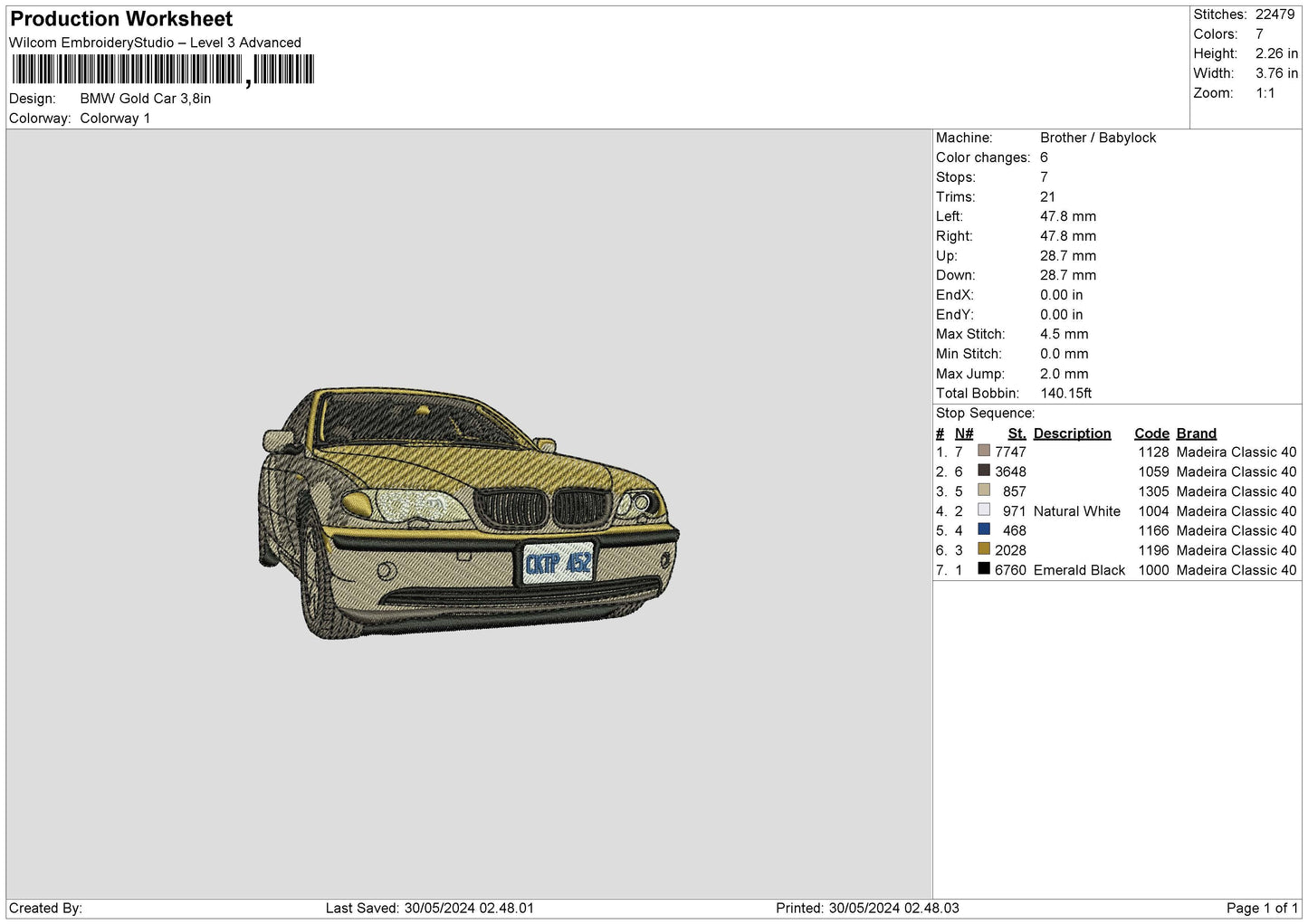Click the 'Last Saved: 30/05/2024 02.48.01' footer text
This screenshot has width=1308, height=924.
pos(430,908)
